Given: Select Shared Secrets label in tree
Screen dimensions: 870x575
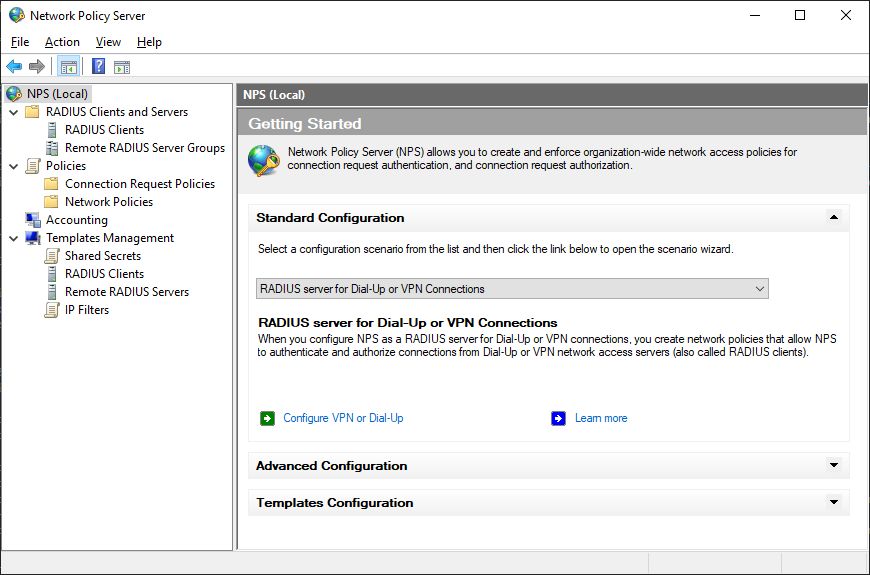Looking at the screenshot, I should [103, 256].
